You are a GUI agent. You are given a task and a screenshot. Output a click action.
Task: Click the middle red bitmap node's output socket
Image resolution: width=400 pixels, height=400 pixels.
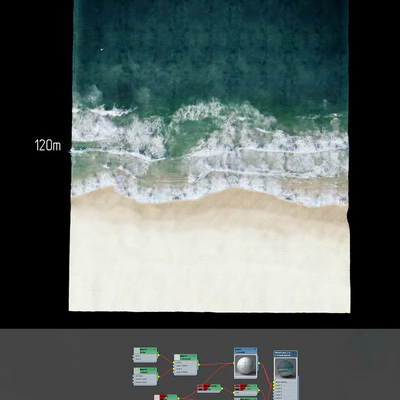(x=222, y=389)
